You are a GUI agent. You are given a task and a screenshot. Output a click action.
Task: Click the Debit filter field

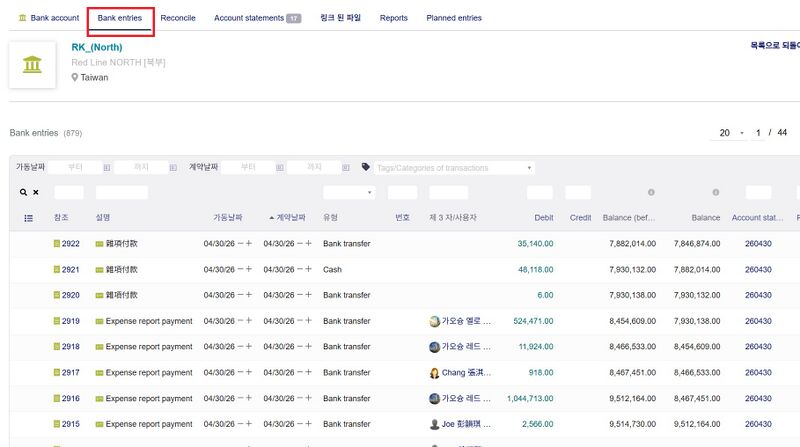point(540,192)
